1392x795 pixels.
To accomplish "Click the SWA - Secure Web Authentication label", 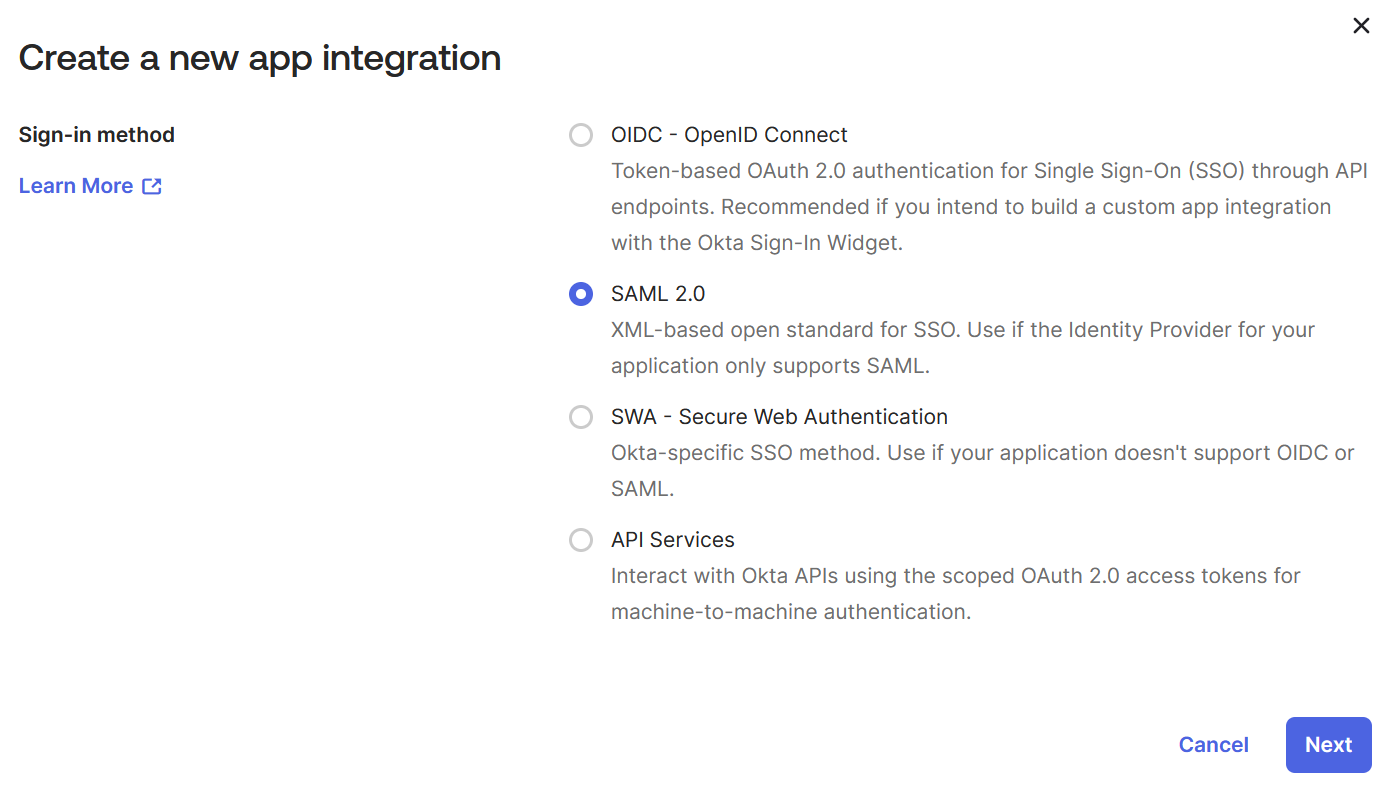I will pos(779,417).
